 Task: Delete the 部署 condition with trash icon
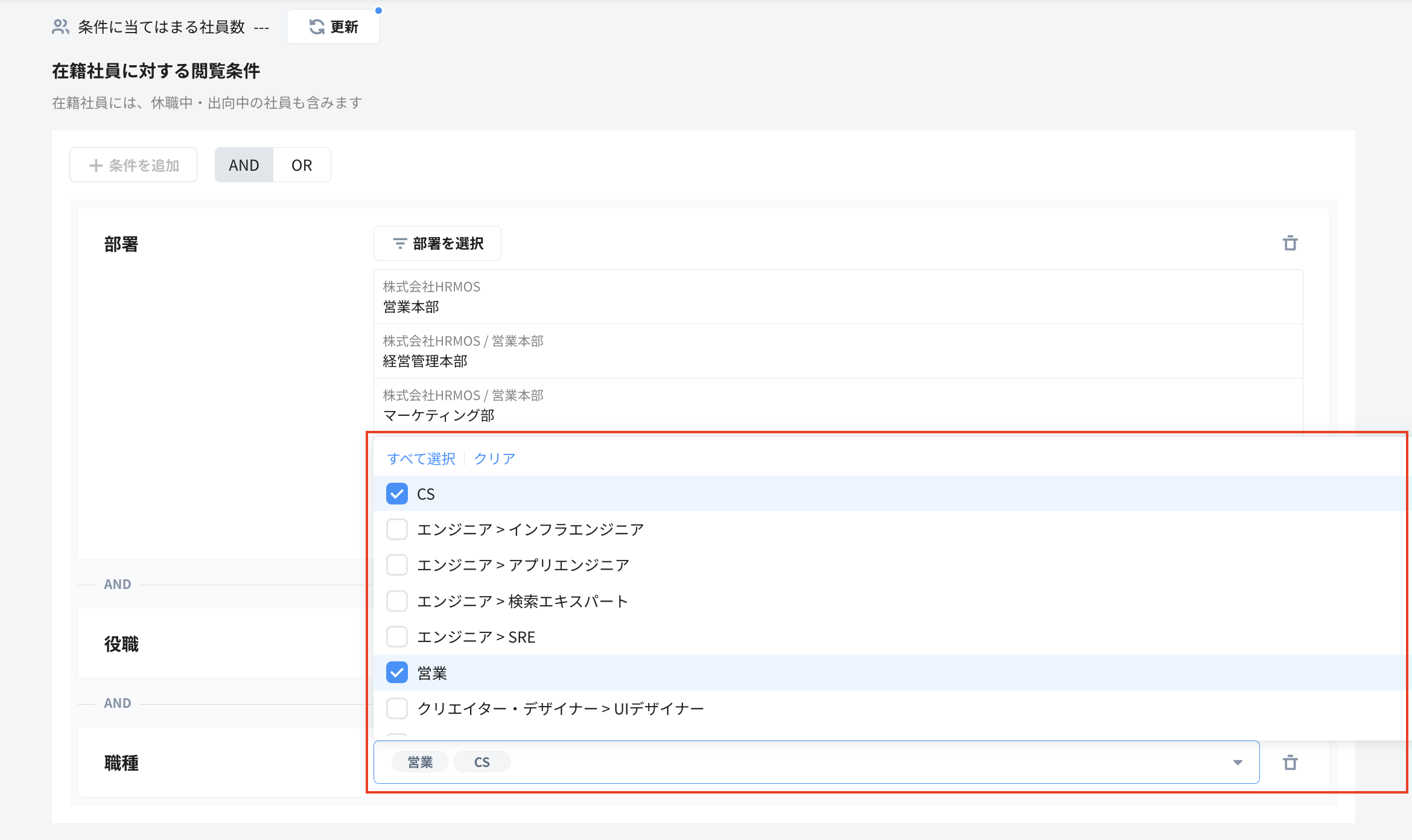[1290, 243]
